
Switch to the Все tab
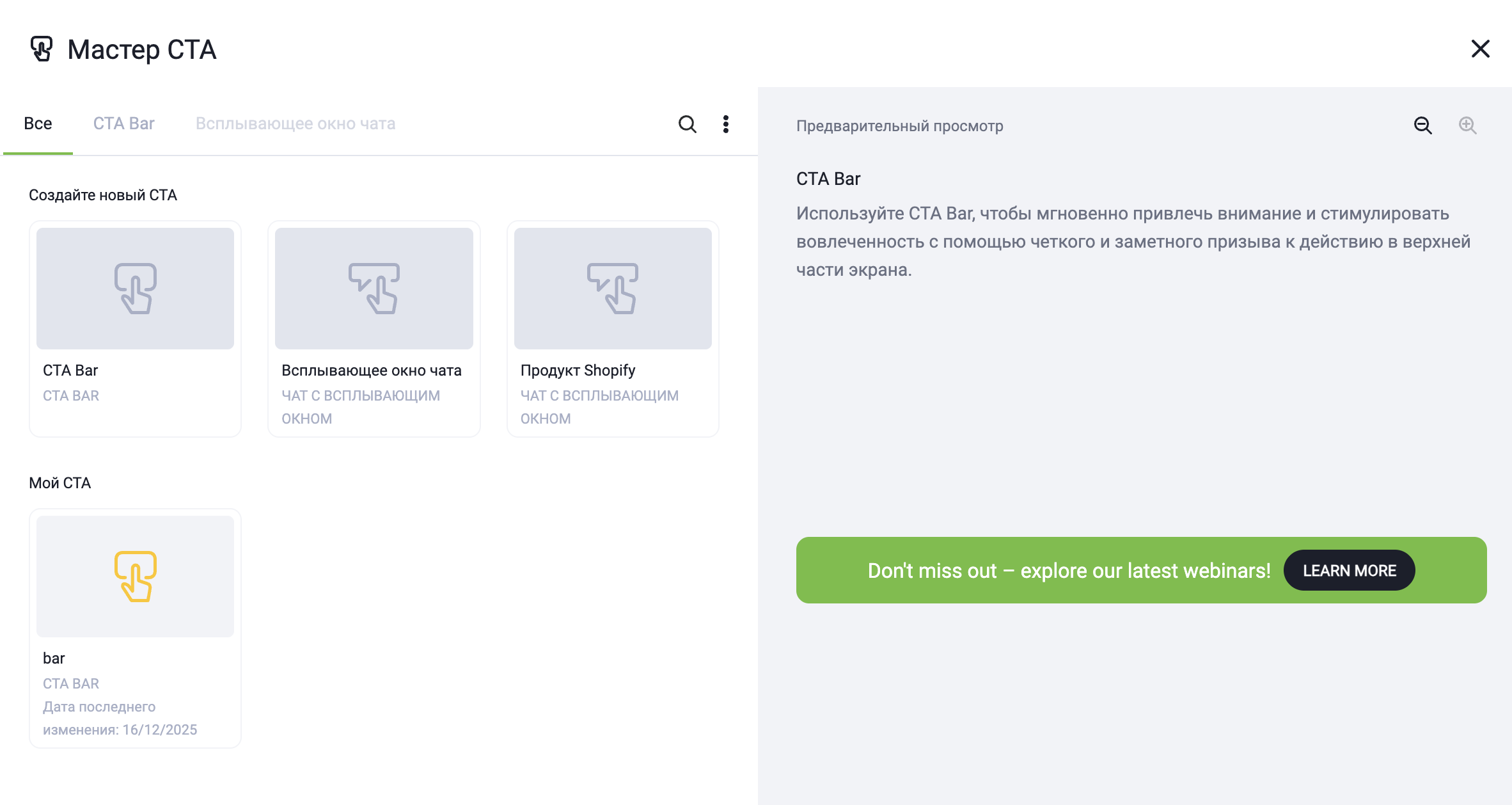[38, 124]
